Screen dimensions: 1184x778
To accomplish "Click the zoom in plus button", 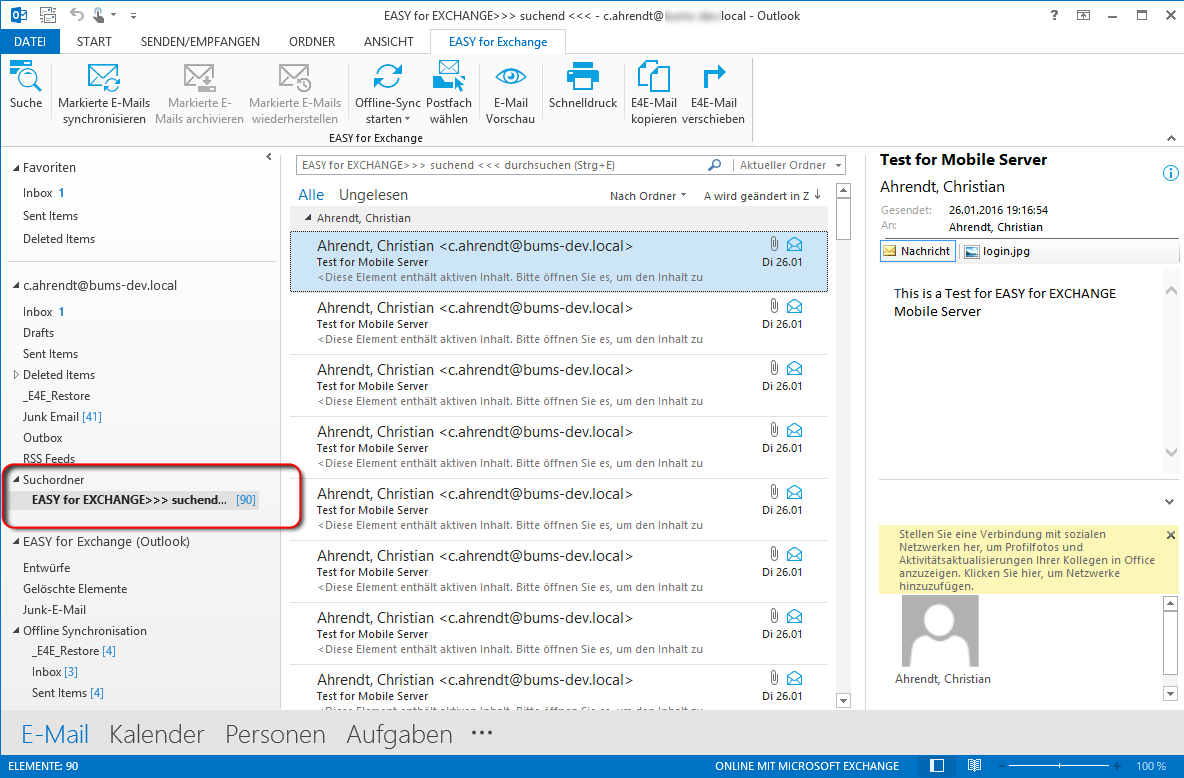I will coord(1117,766).
